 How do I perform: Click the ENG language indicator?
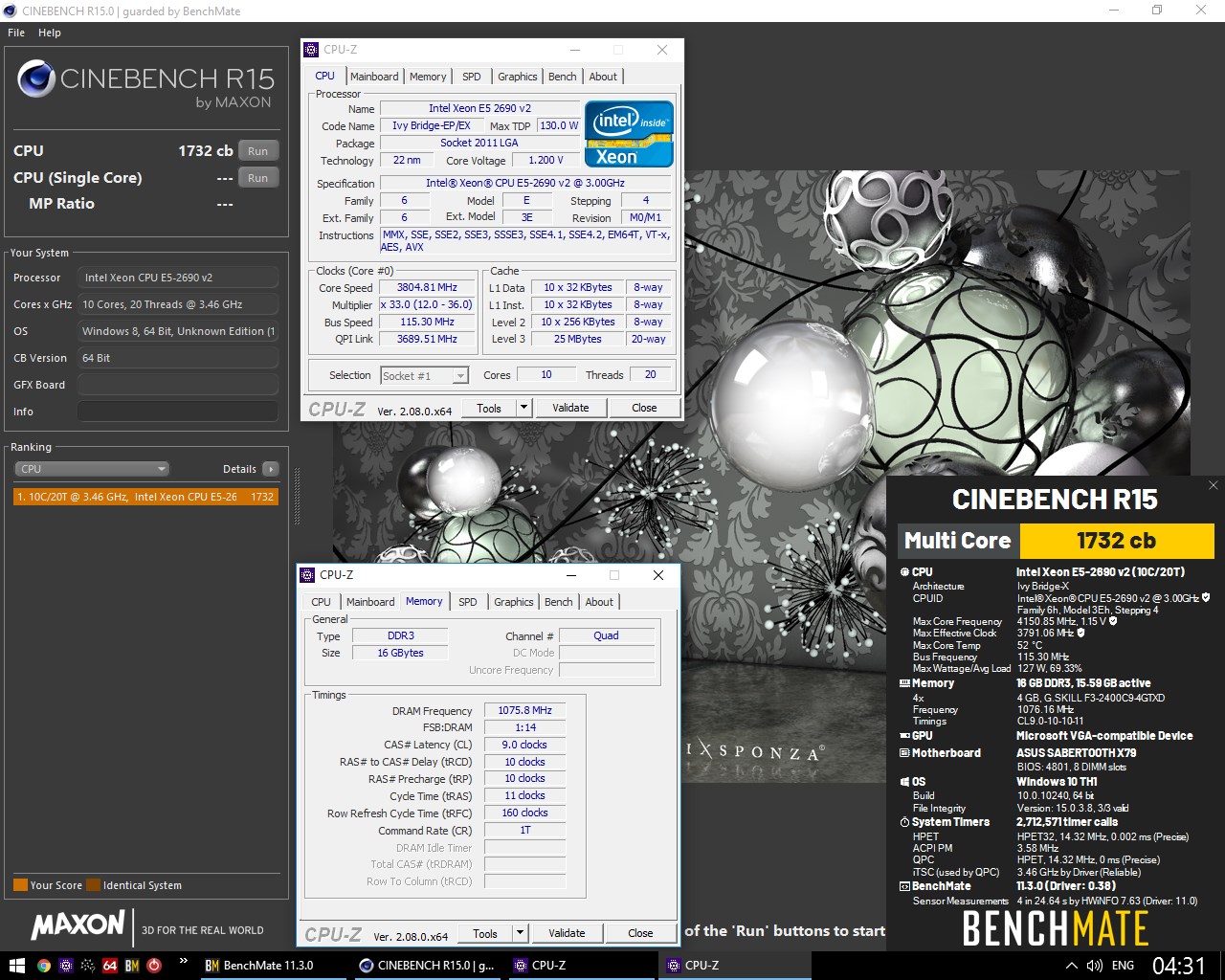click(1124, 966)
